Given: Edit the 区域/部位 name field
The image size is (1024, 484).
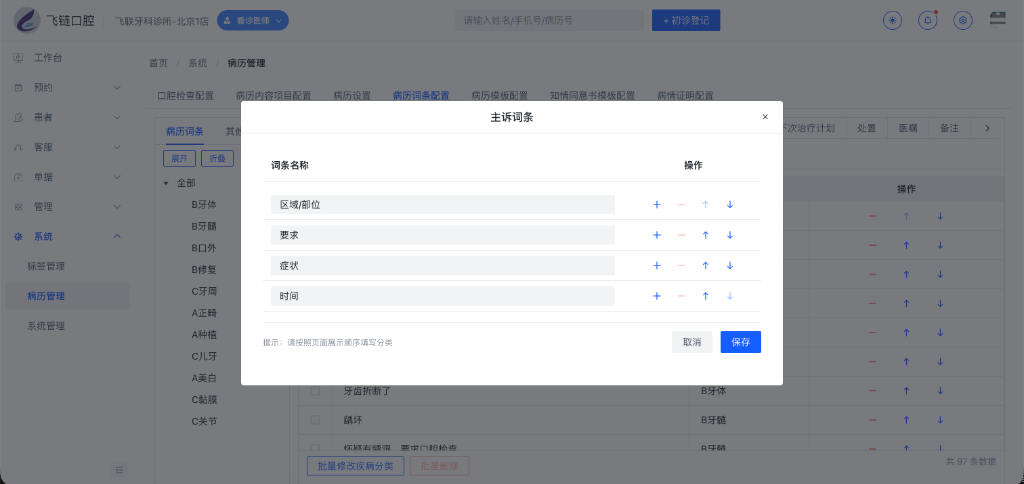Looking at the screenshot, I should click(x=443, y=204).
